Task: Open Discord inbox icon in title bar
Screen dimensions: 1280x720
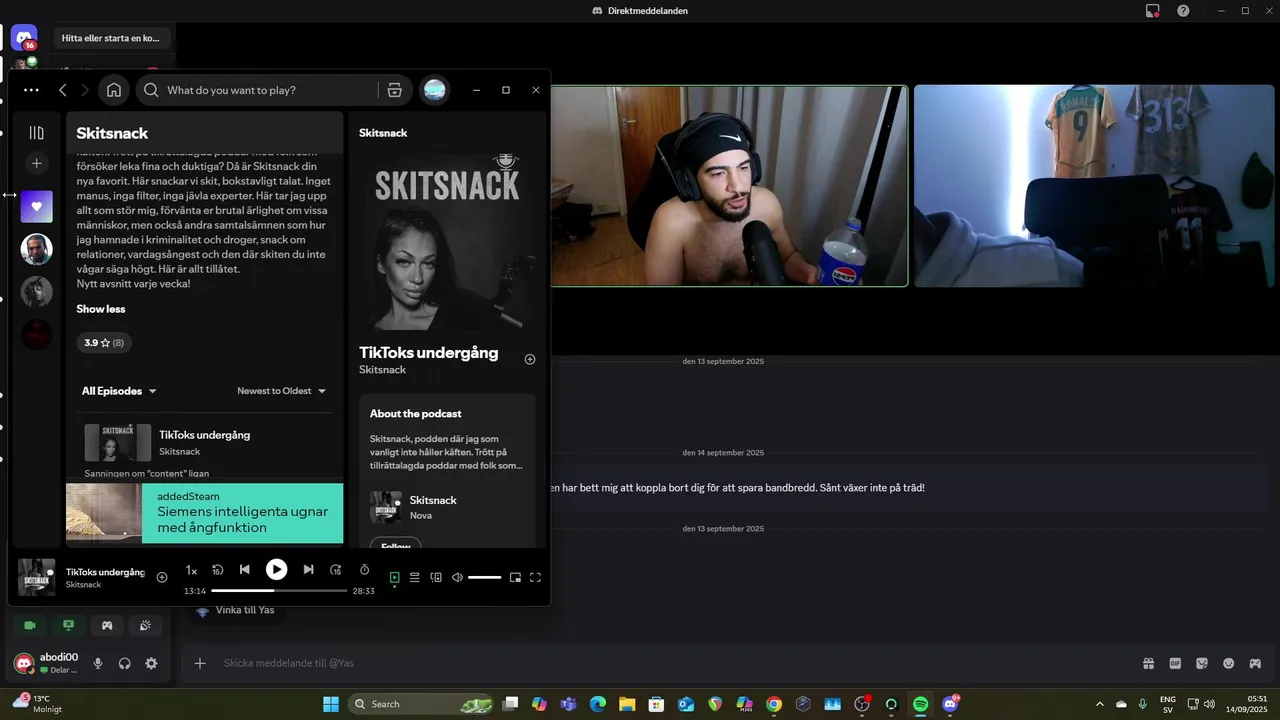Action: (1152, 11)
